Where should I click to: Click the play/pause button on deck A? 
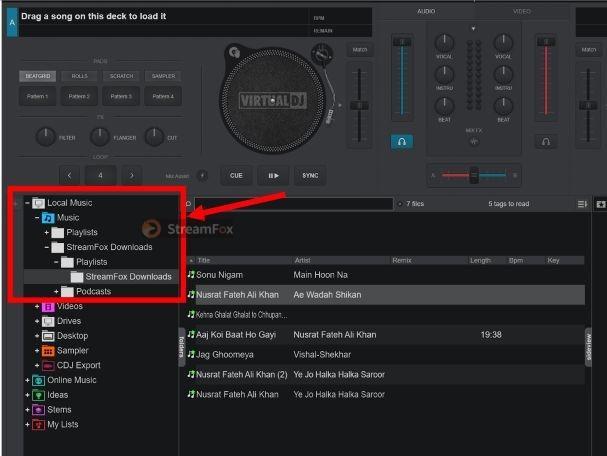273,175
